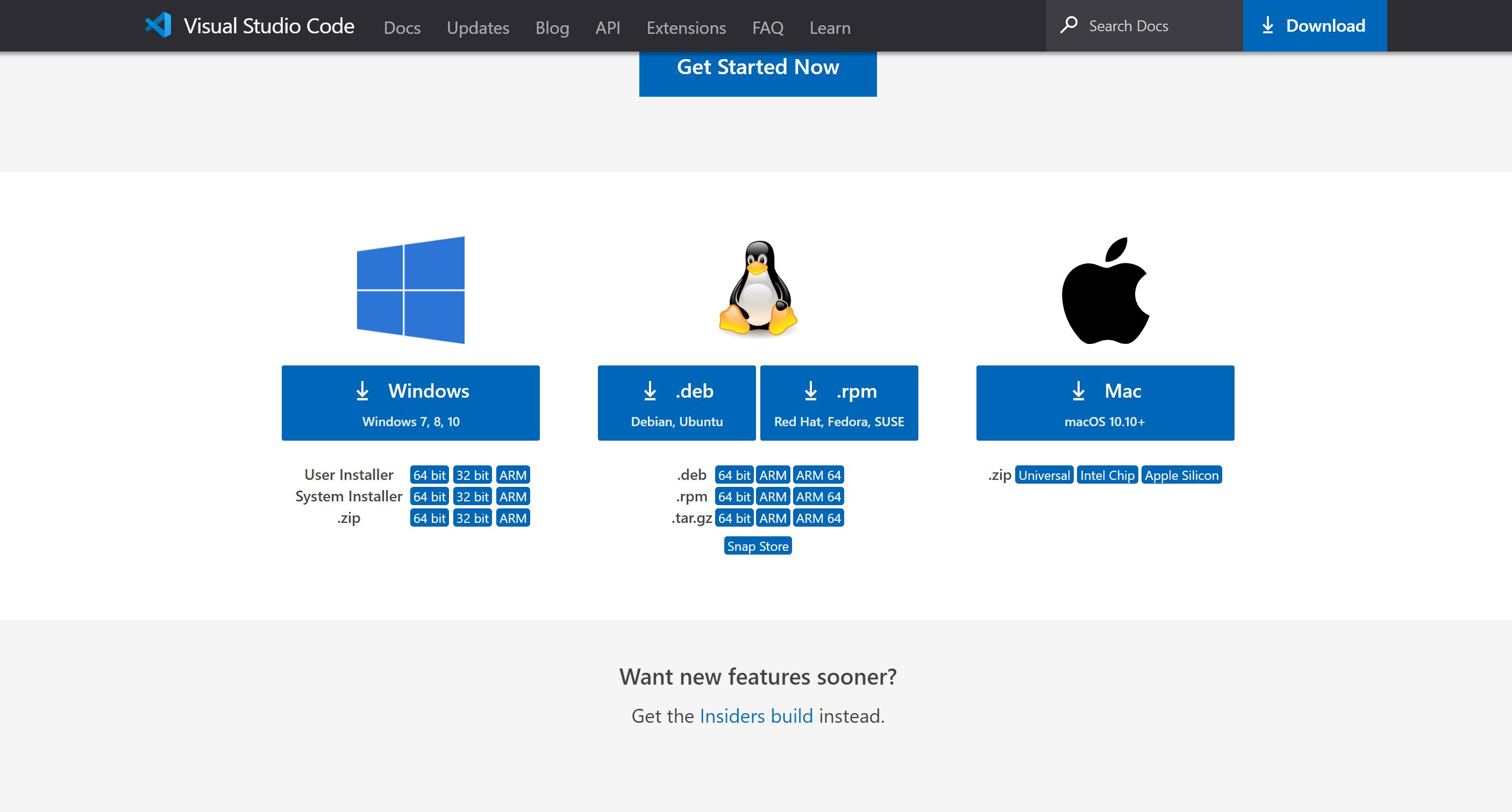The image size is (1512, 812).
Task: Select User Installer ARM
Action: [513, 475]
